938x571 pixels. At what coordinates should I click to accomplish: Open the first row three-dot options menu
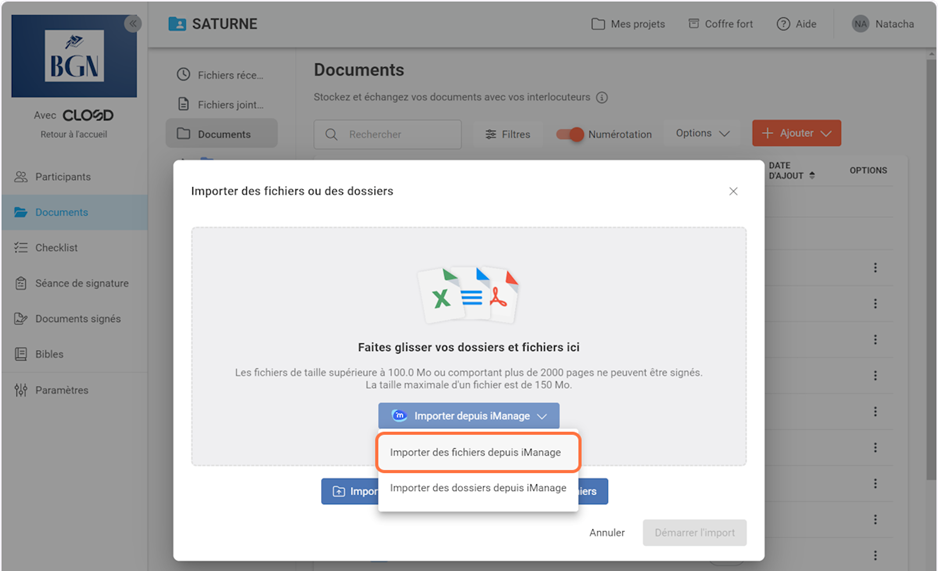click(x=875, y=267)
